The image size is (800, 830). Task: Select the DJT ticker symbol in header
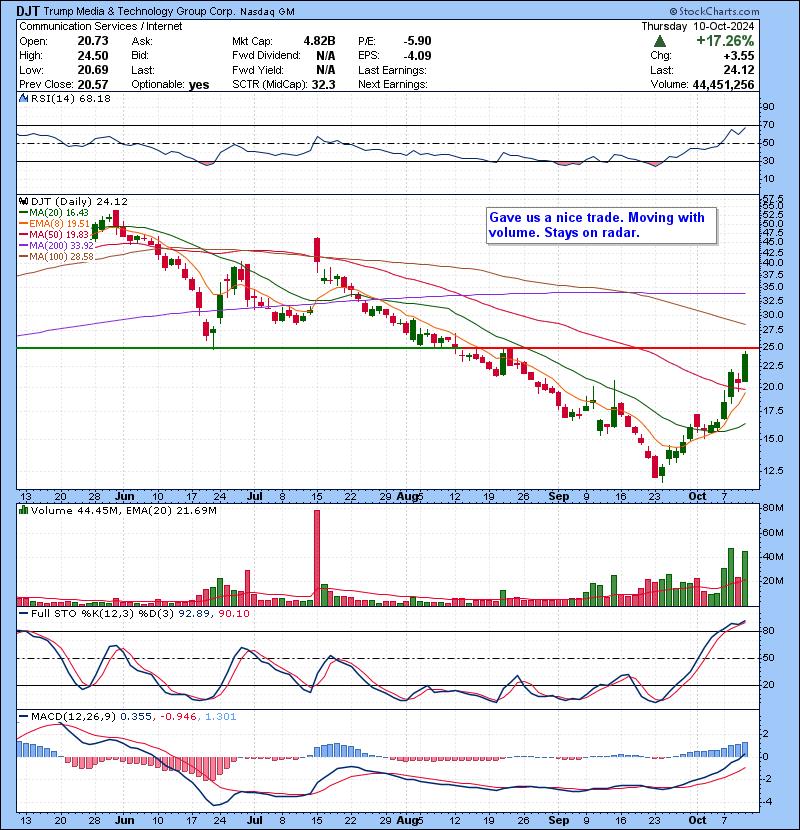coord(28,11)
